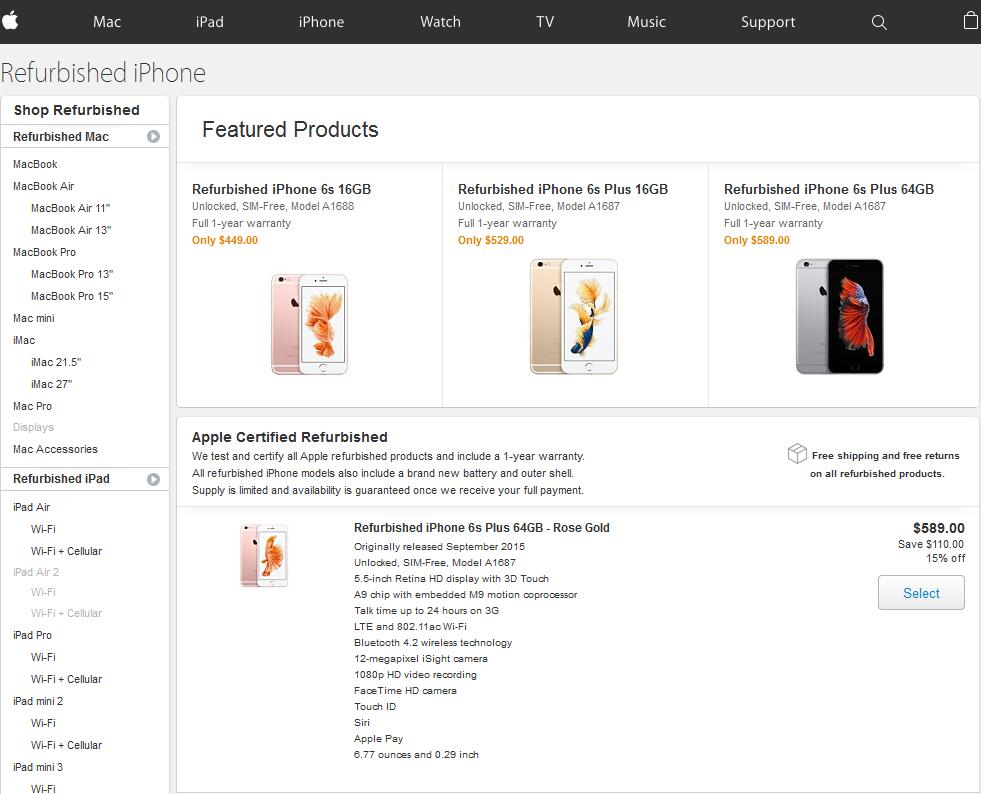
Task: Click the Refurbished Mac arrow icon
Action: pyautogui.click(x=153, y=136)
